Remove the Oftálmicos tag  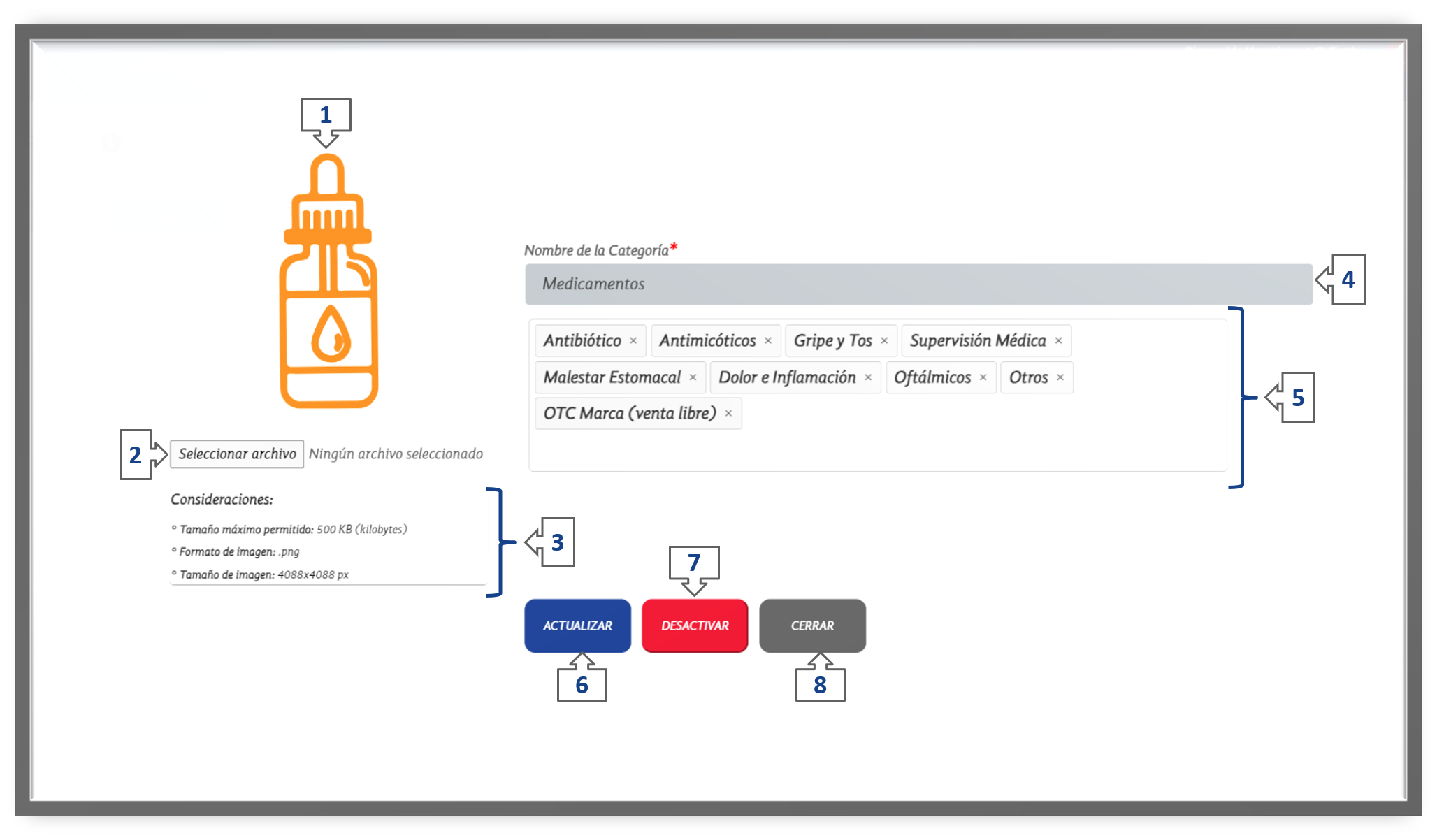[983, 377]
